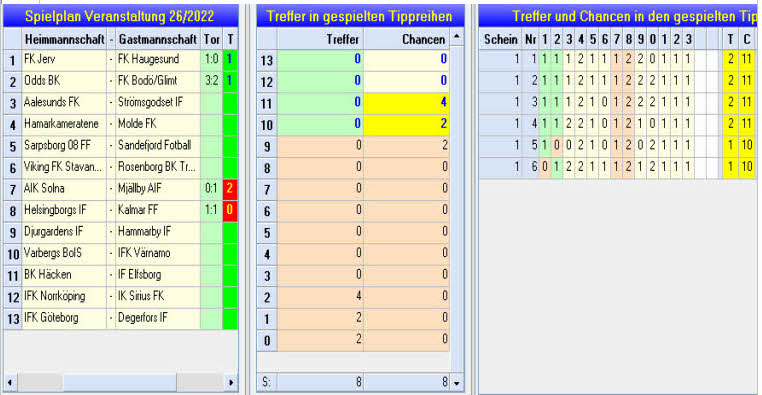Click the 3:2 score cell
Image resolution: width=762 pixels, height=395 pixels.
click(x=211, y=81)
